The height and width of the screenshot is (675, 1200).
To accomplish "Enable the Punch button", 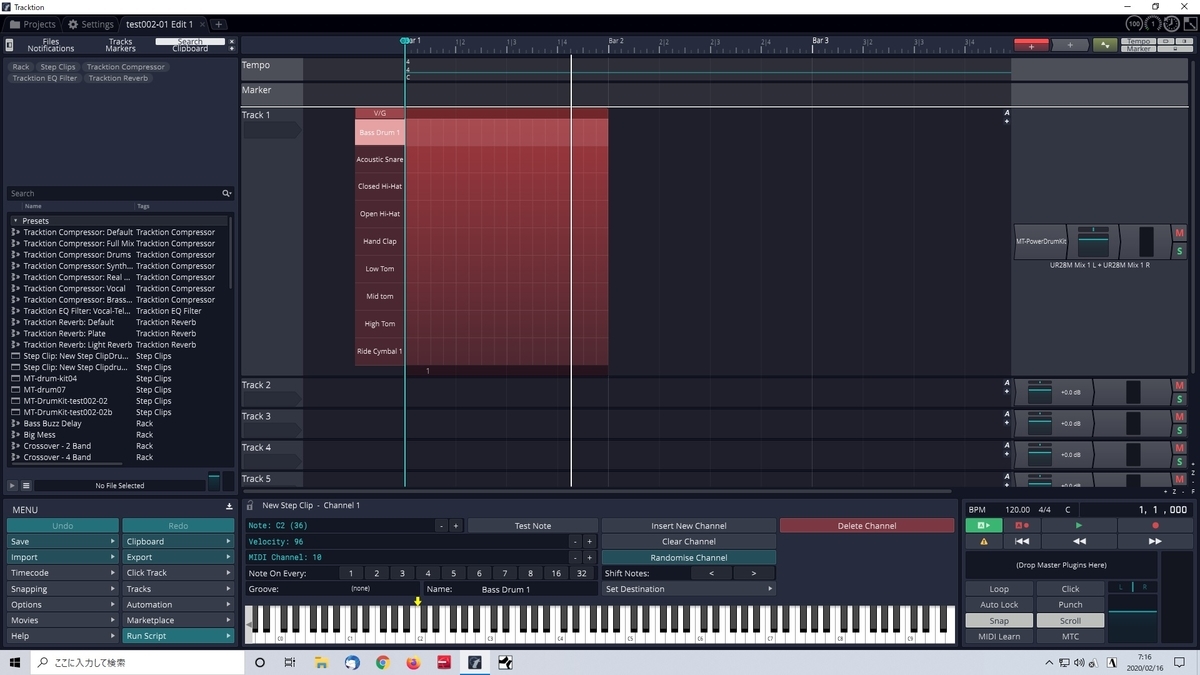I will point(1070,604).
